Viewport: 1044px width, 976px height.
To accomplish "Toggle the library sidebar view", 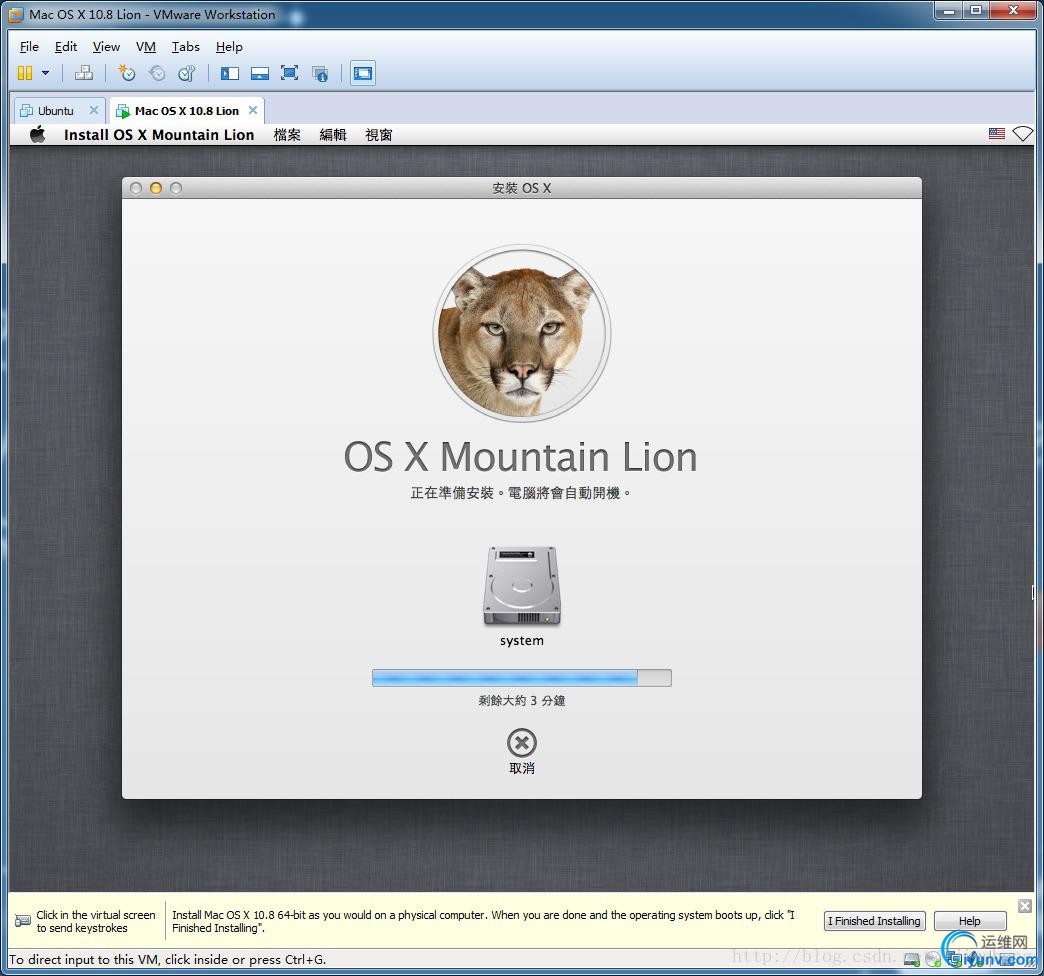I will (230, 73).
